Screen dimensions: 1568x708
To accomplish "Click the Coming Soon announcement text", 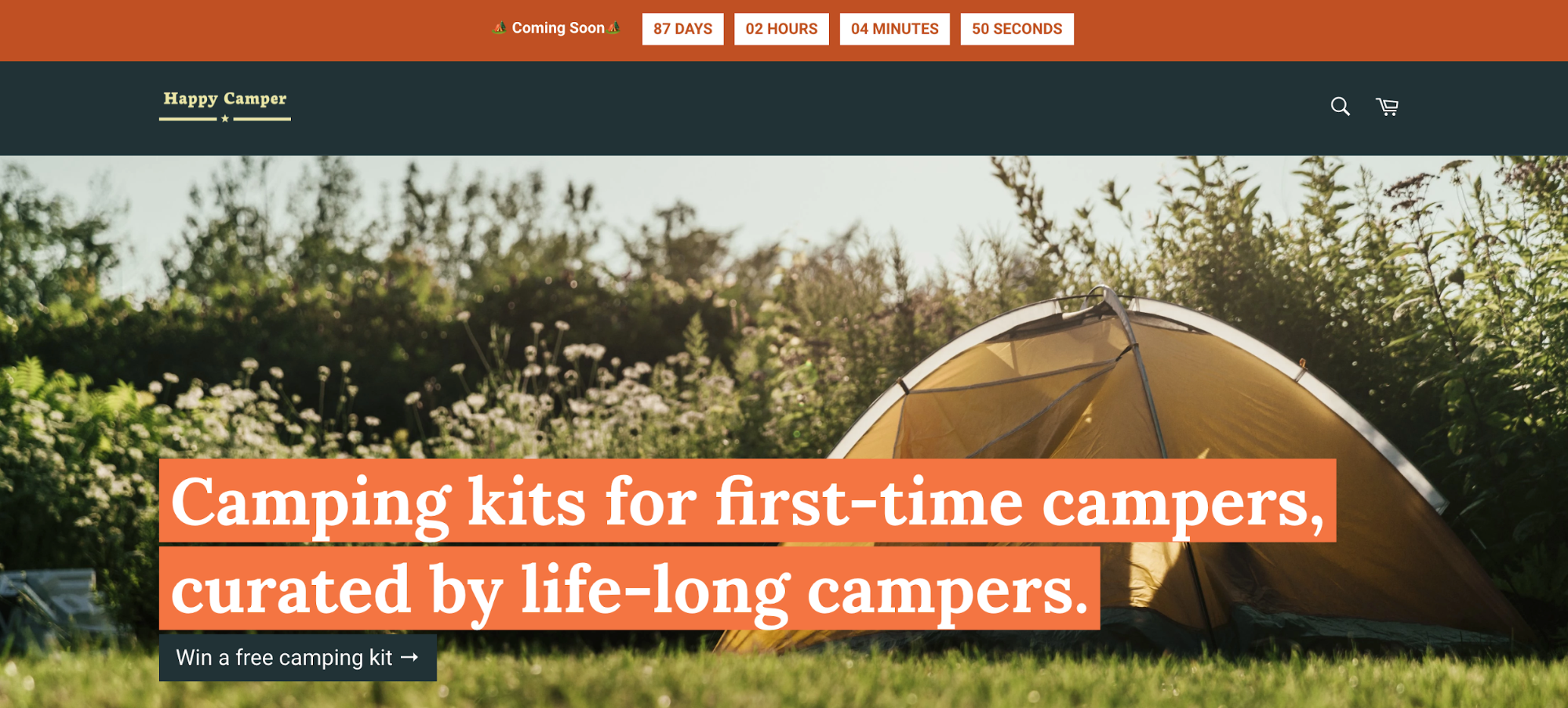I will (x=558, y=28).
